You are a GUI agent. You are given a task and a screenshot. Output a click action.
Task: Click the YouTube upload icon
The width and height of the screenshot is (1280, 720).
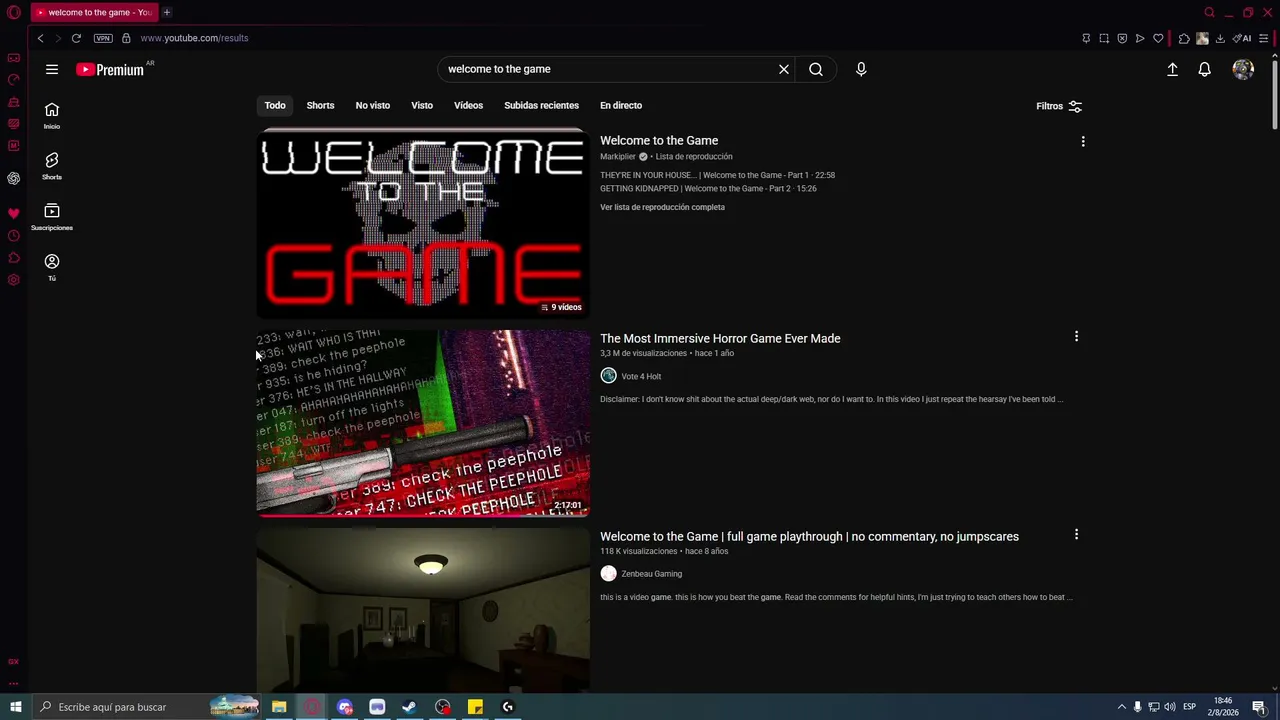click(x=1172, y=69)
